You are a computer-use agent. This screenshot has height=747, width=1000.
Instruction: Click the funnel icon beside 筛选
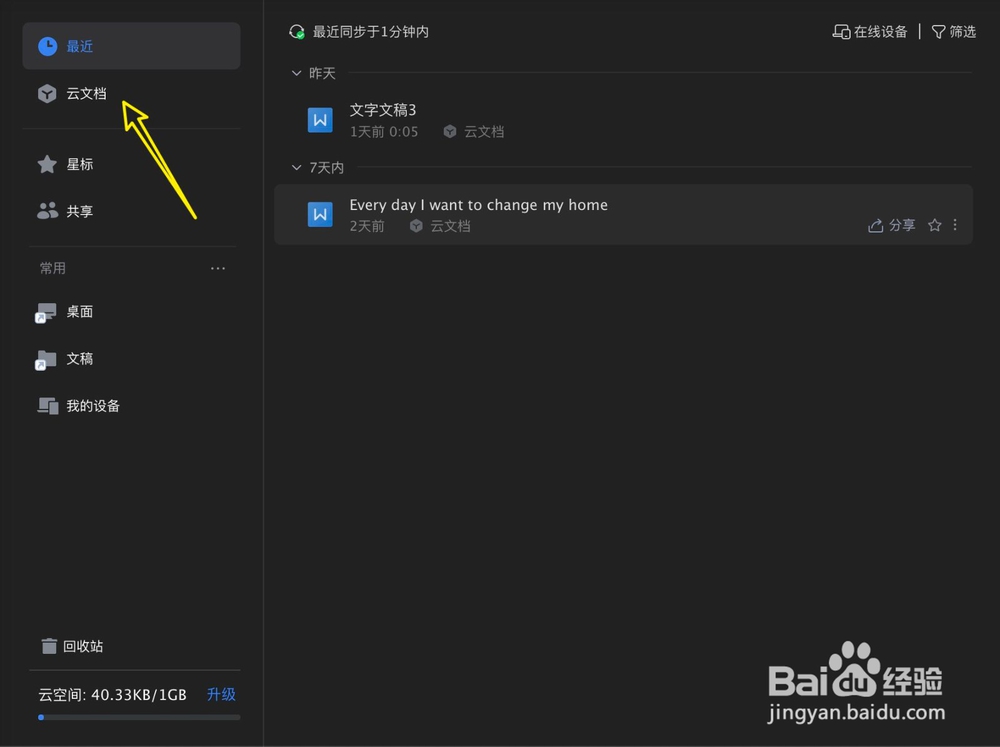point(938,32)
